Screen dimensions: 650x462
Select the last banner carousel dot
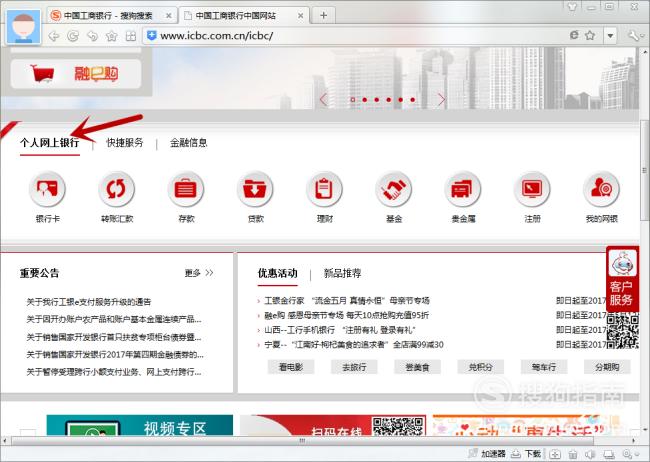412,100
